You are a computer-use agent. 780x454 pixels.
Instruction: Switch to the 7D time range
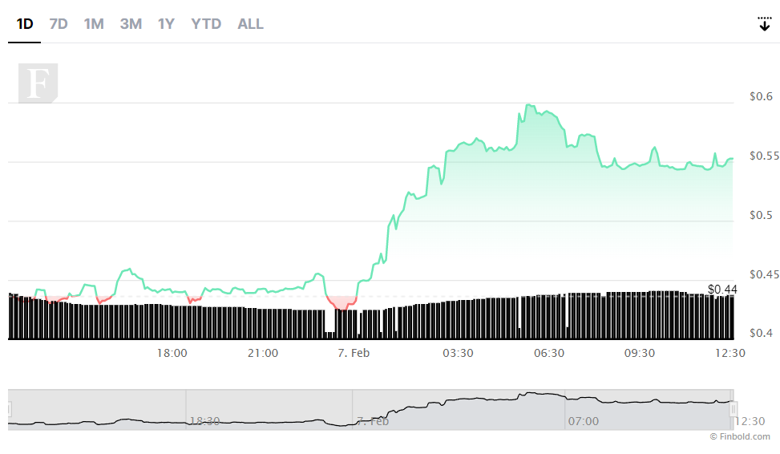(x=59, y=23)
